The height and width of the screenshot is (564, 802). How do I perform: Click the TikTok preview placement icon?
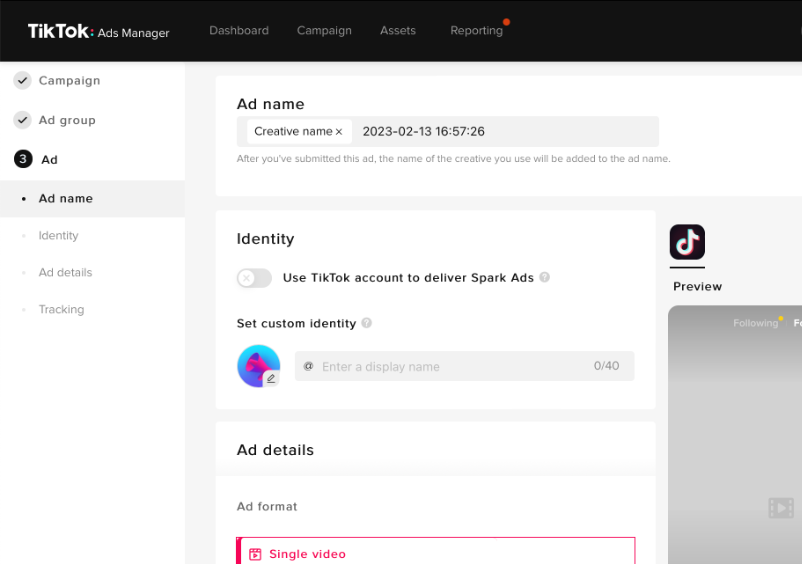point(687,242)
